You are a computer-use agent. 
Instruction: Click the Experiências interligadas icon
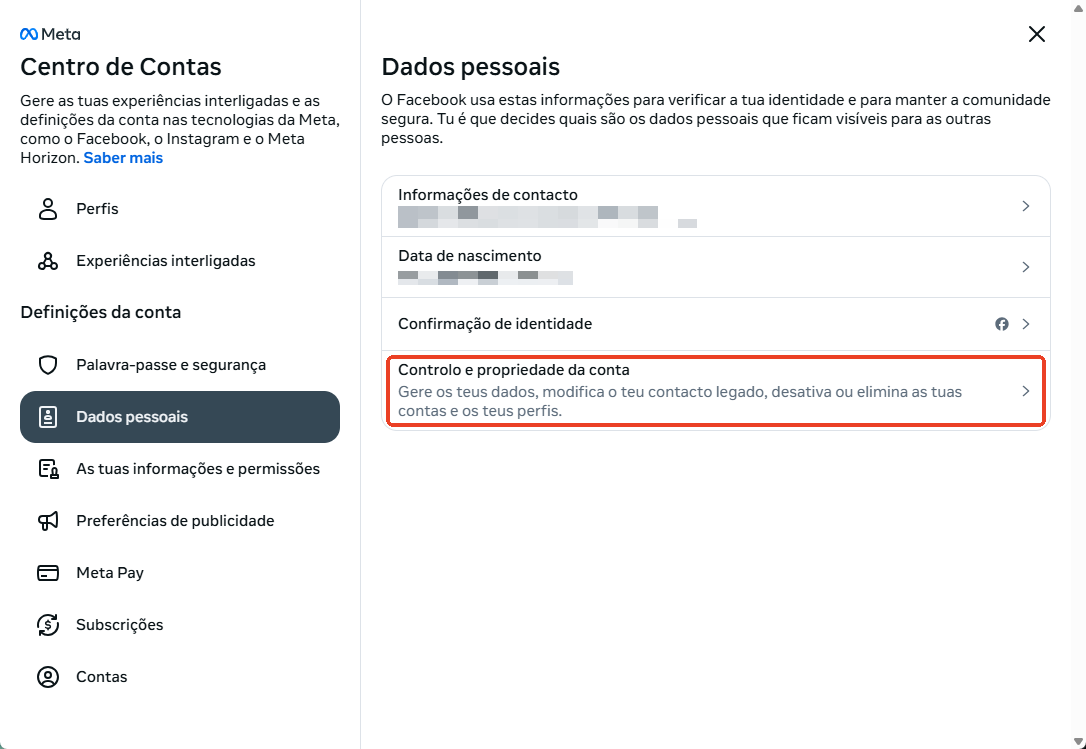[x=48, y=261]
